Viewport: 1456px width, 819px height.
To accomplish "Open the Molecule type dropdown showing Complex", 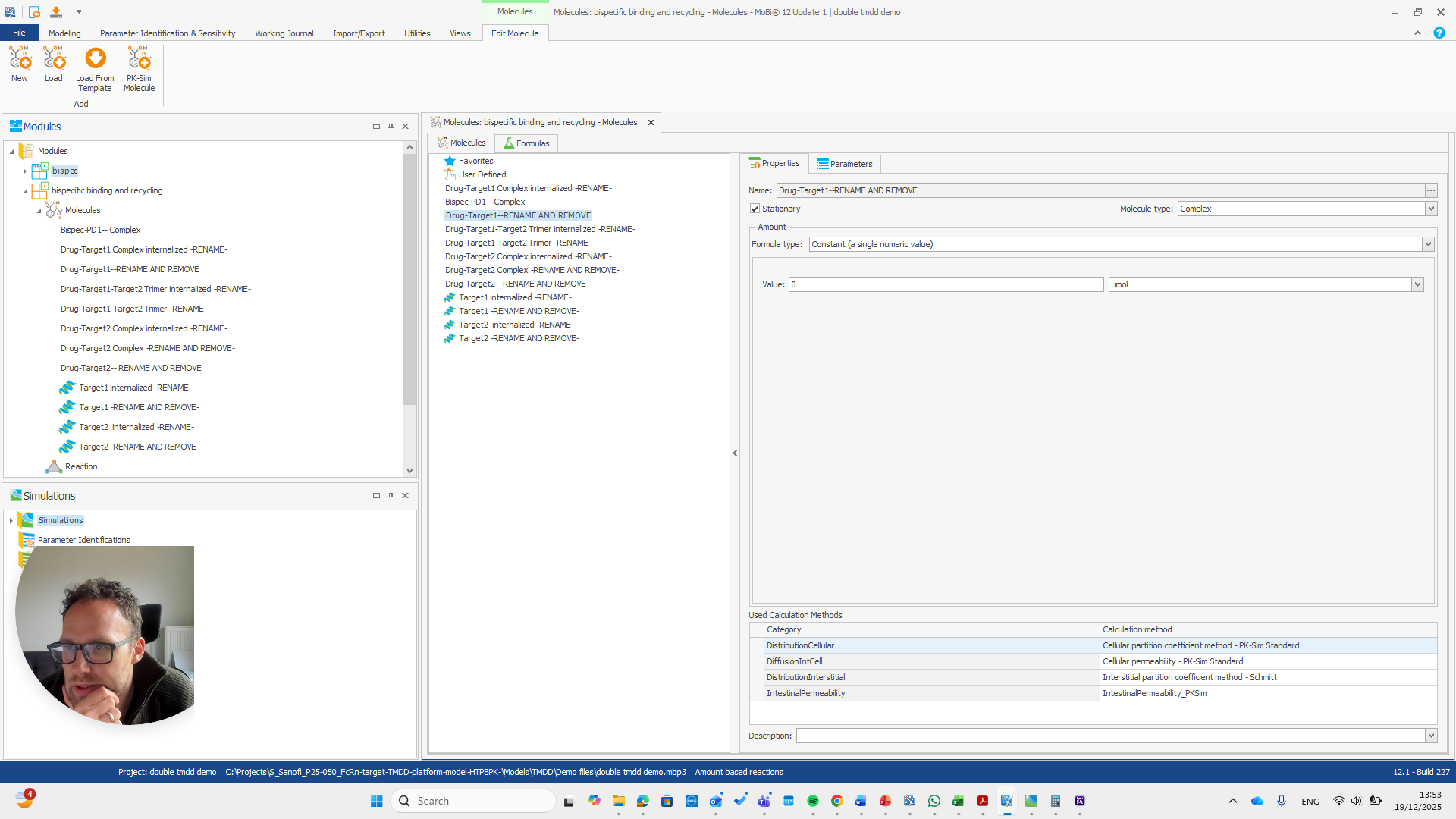I will coord(1430,209).
